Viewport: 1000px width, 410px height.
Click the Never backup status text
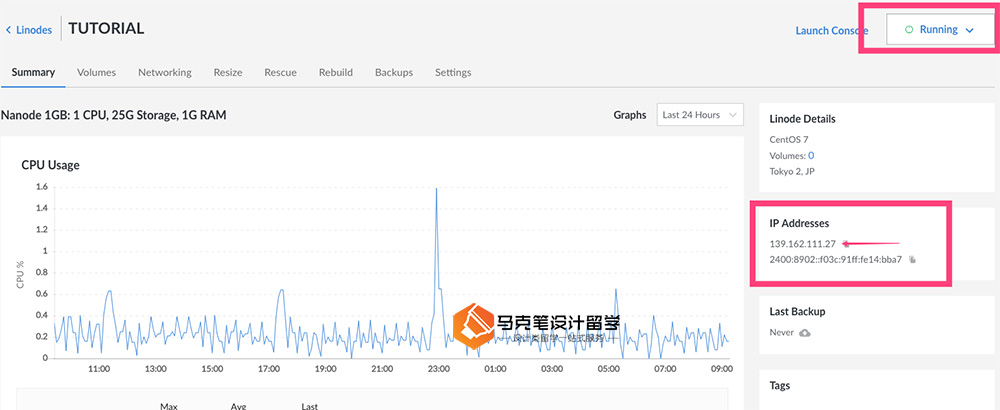(x=782, y=333)
